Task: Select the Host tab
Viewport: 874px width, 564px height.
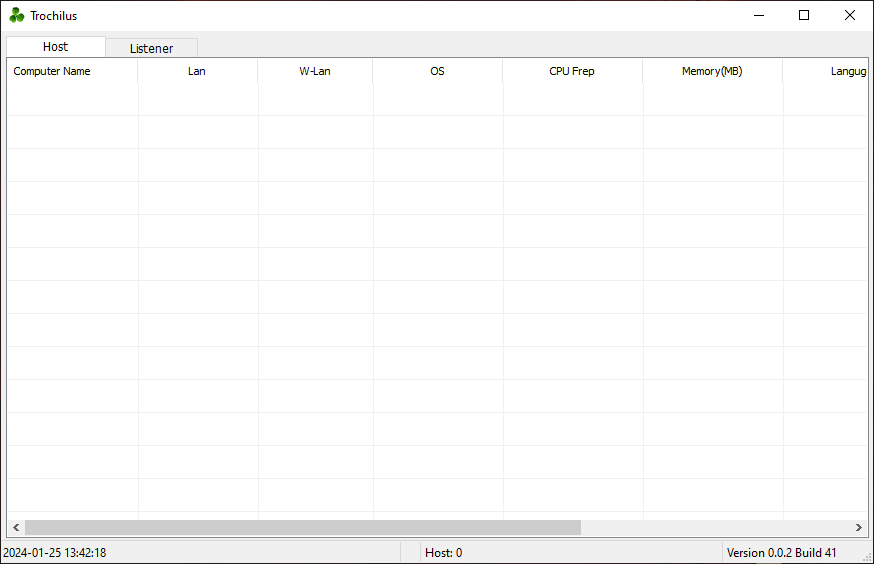Action: click(55, 47)
